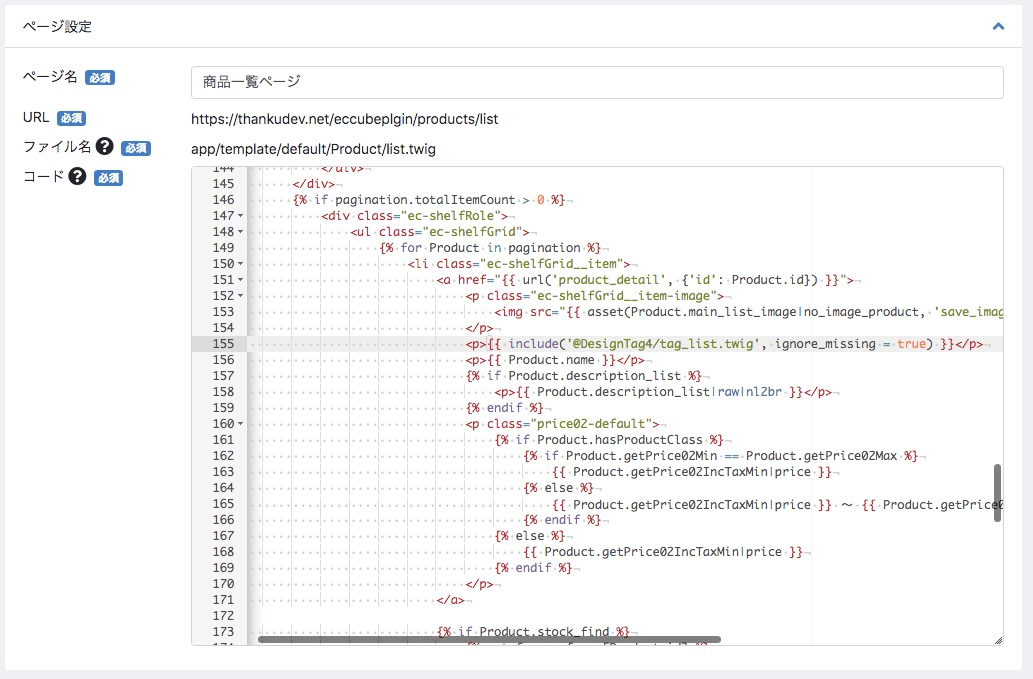Click 必須 badge next to ページ名
The height and width of the screenshot is (679, 1033).
pyautogui.click(x=100, y=78)
